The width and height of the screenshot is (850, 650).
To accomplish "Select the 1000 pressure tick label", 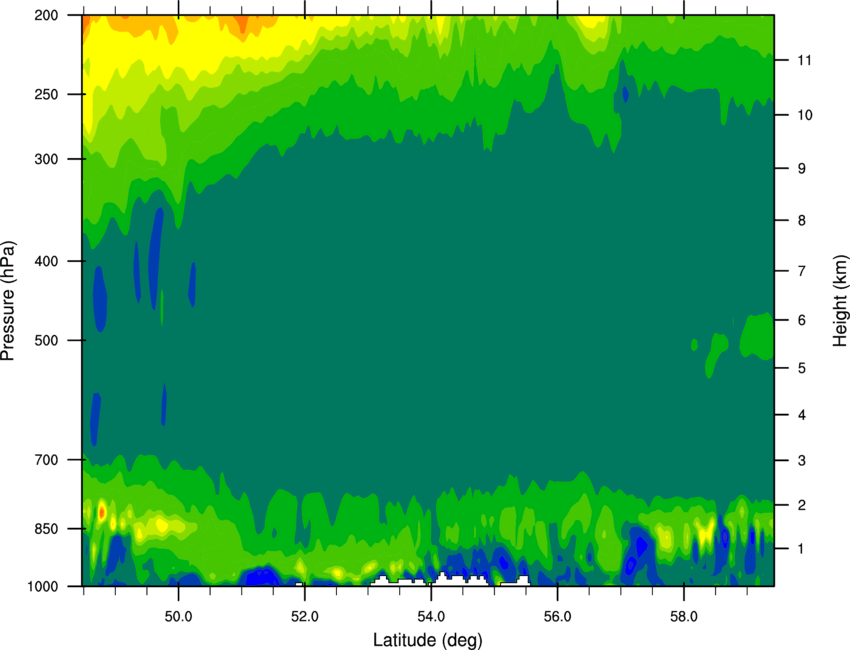I will coord(42,586).
